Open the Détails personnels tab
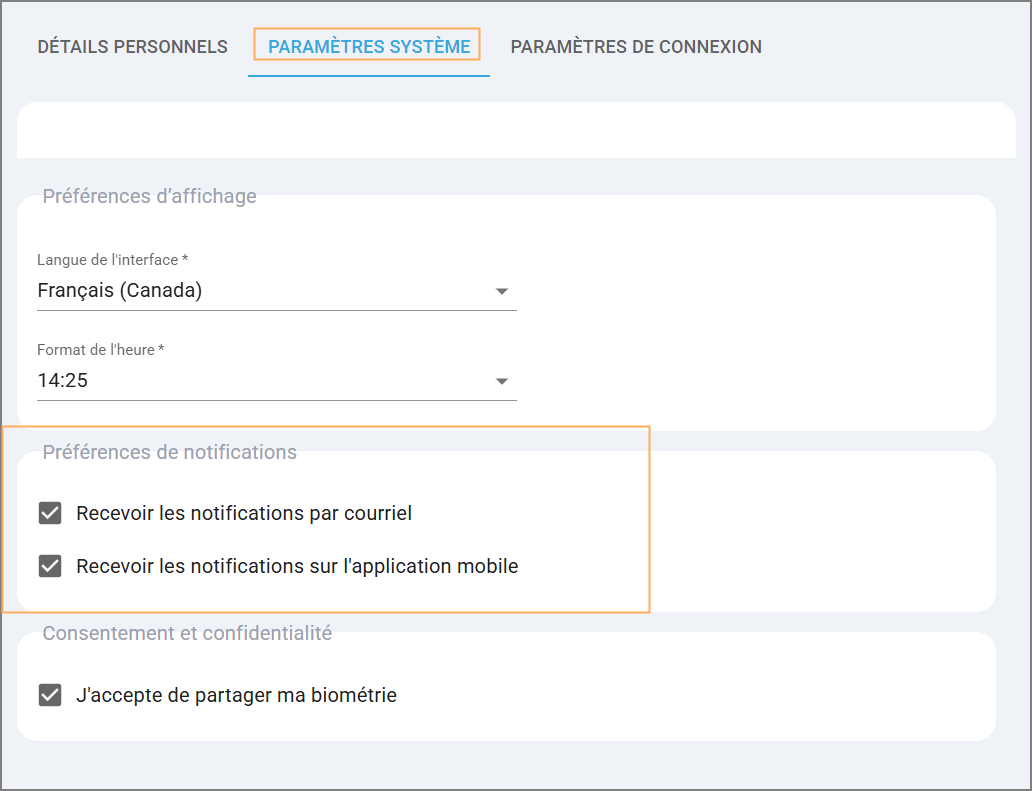This screenshot has width=1032, height=791. pos(132,47)
